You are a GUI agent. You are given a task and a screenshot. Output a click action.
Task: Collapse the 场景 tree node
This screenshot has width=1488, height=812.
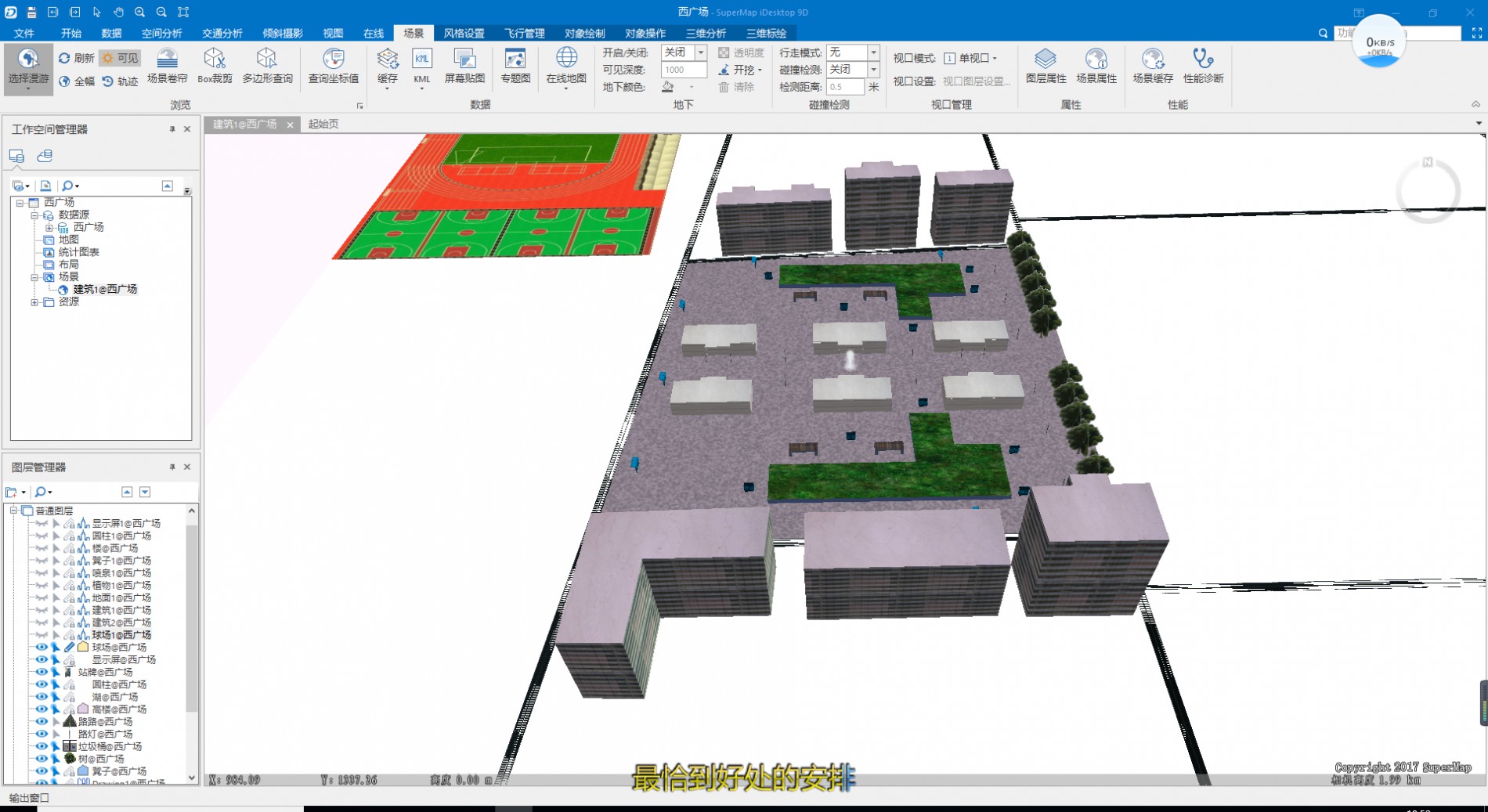point(34,277)
